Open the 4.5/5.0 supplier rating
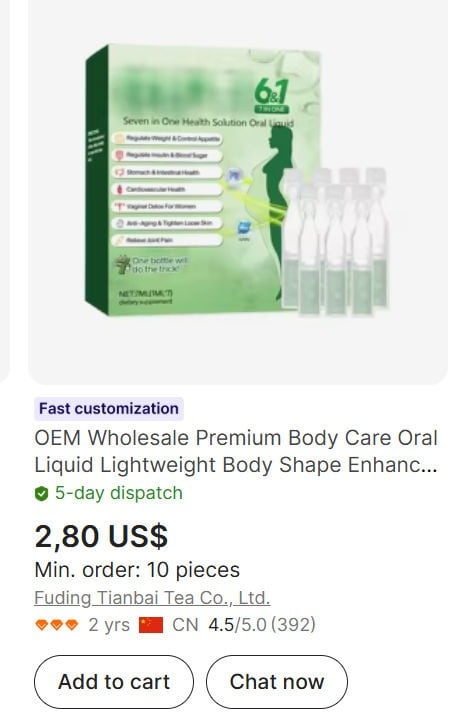The width and height of the screenshot is (455, 714). [x=237, y=625]
